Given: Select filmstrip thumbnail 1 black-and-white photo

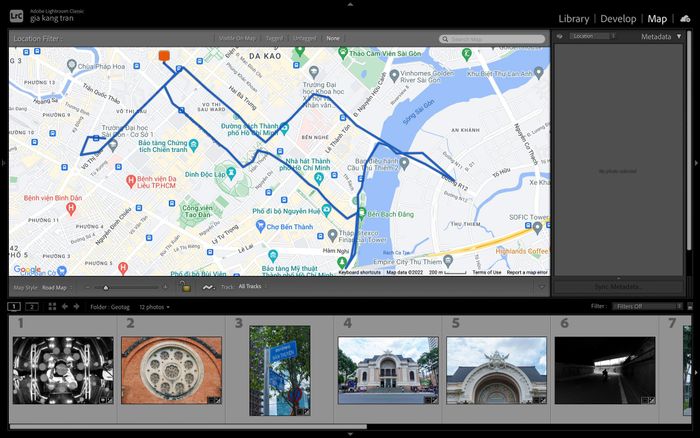Looking at the screenshot, I should 63,371.
